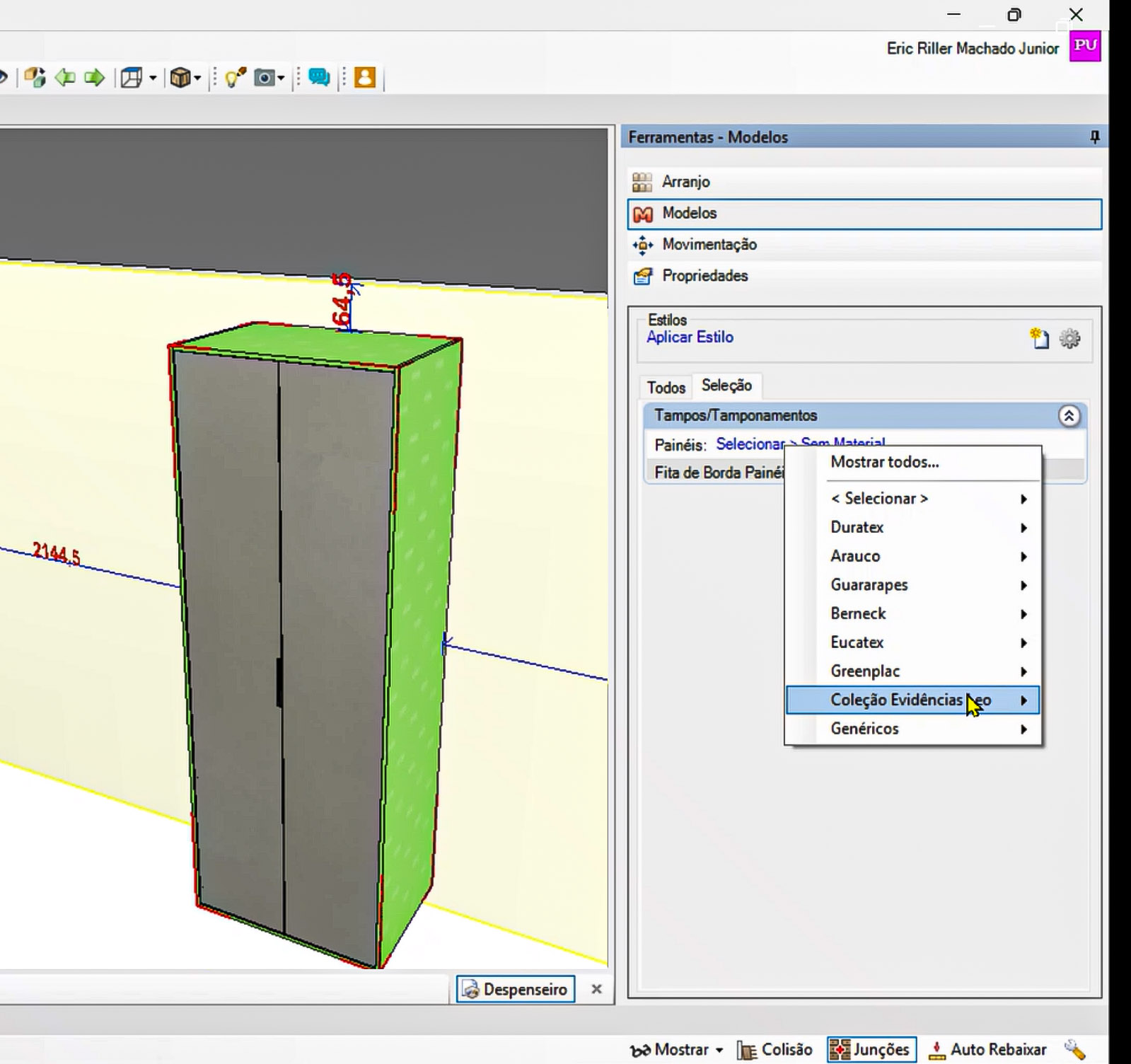Open style settings gear icon

pyautogui.click(x=1069, y=339)
